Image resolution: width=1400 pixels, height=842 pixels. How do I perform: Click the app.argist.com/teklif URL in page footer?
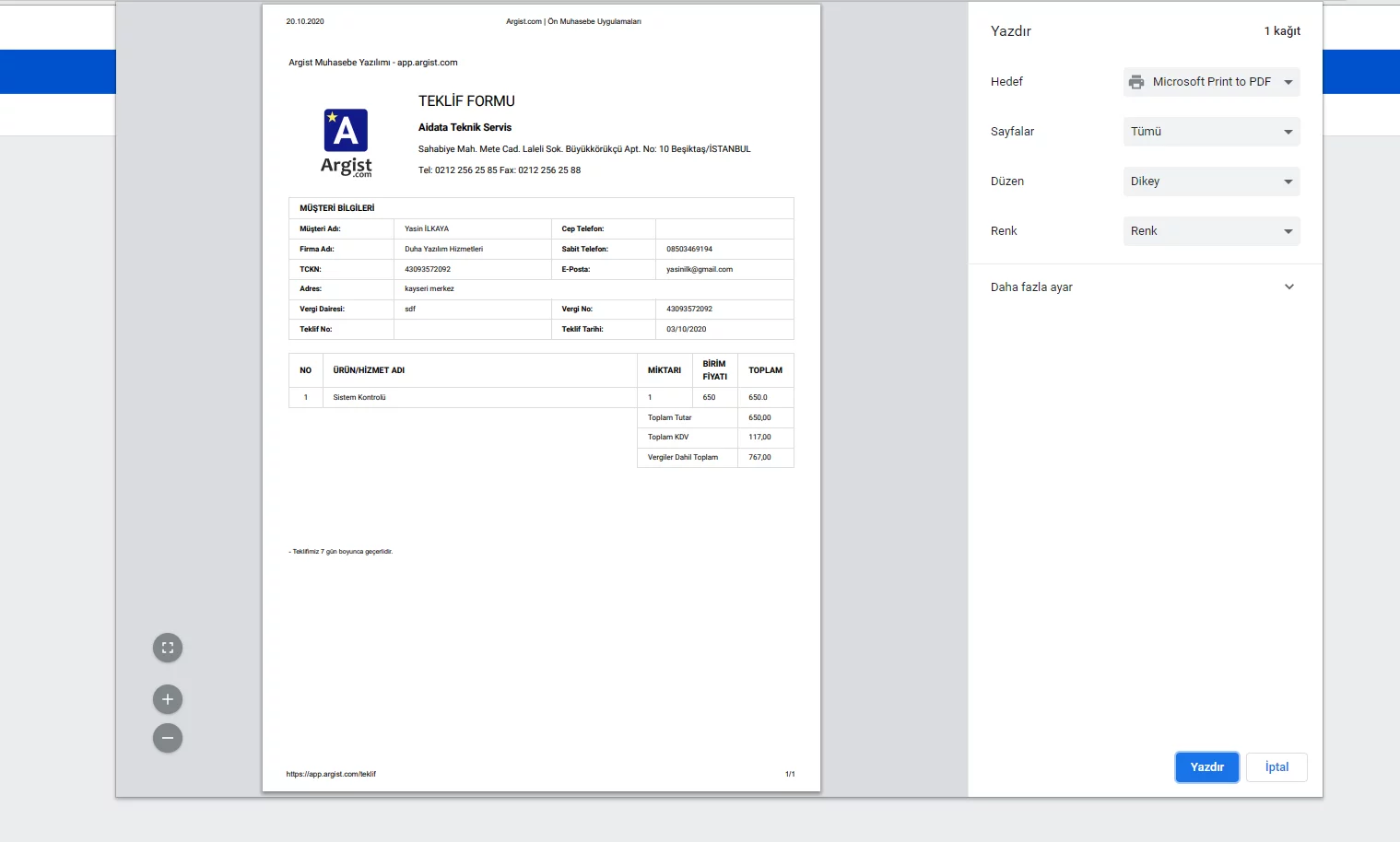(331, 774)
